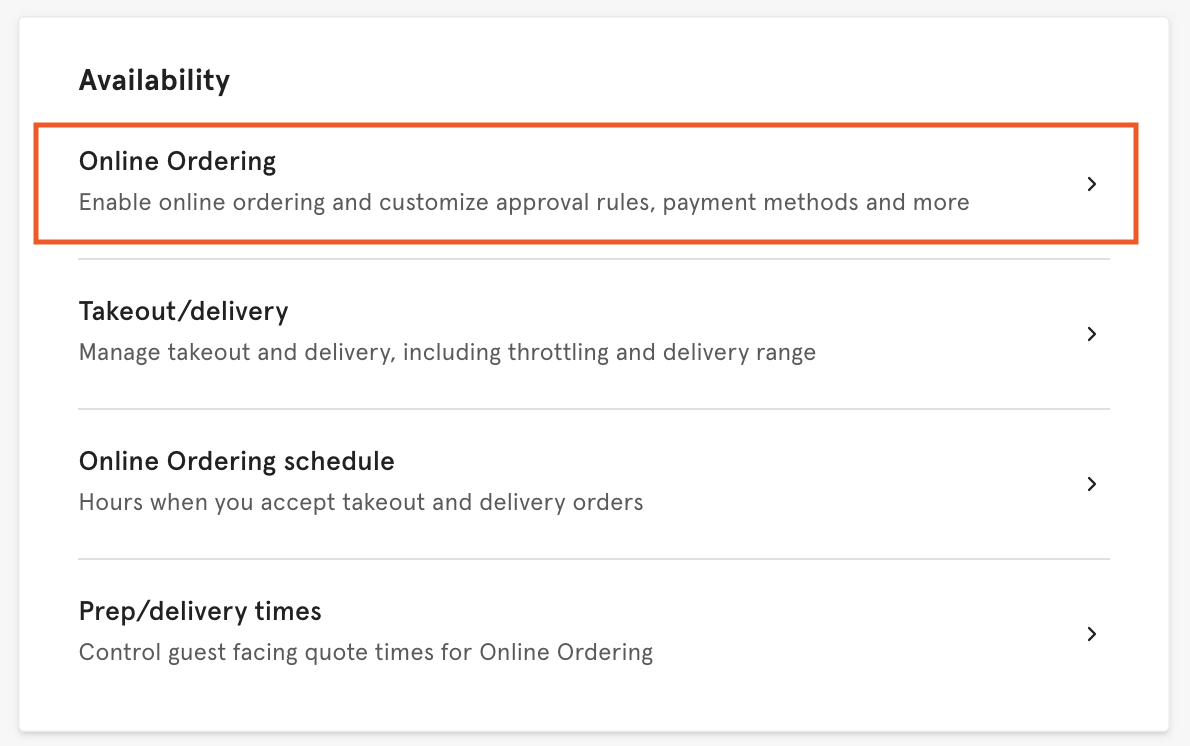Click the Online Ordering schedule chevron arrow

(1092, 484)
